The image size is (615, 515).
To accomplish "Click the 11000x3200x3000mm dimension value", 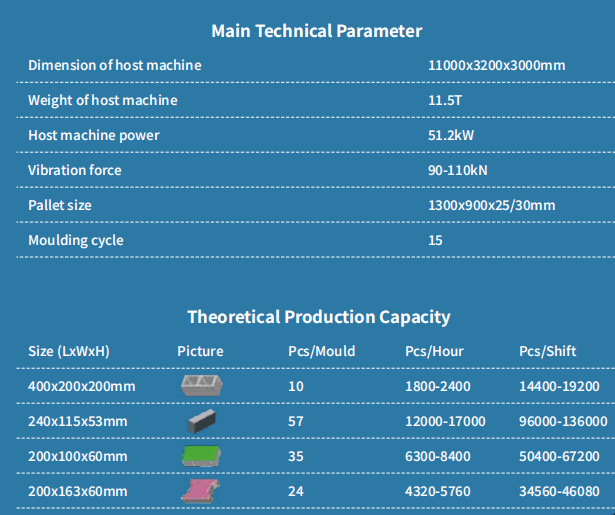I will 496,65.
